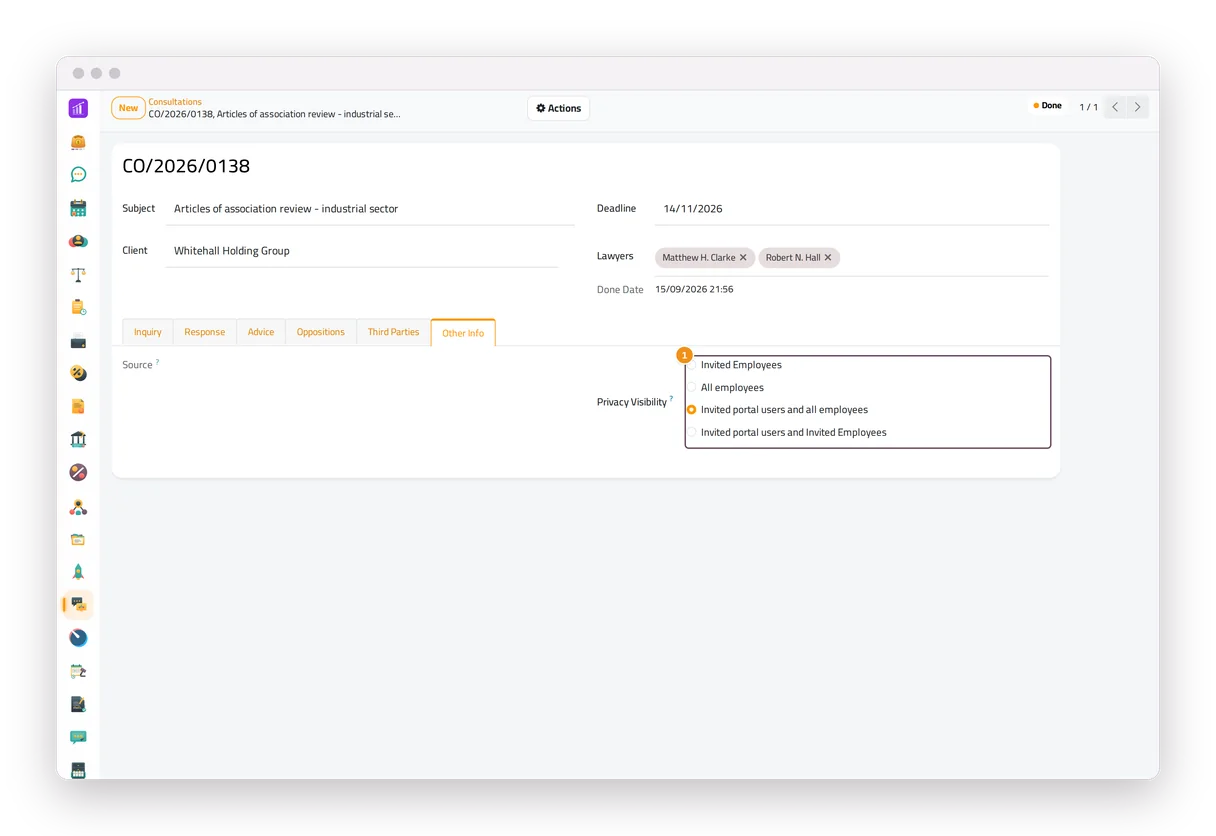
Task: Open the Actions dropdown menu
Action: click(558, 108)
